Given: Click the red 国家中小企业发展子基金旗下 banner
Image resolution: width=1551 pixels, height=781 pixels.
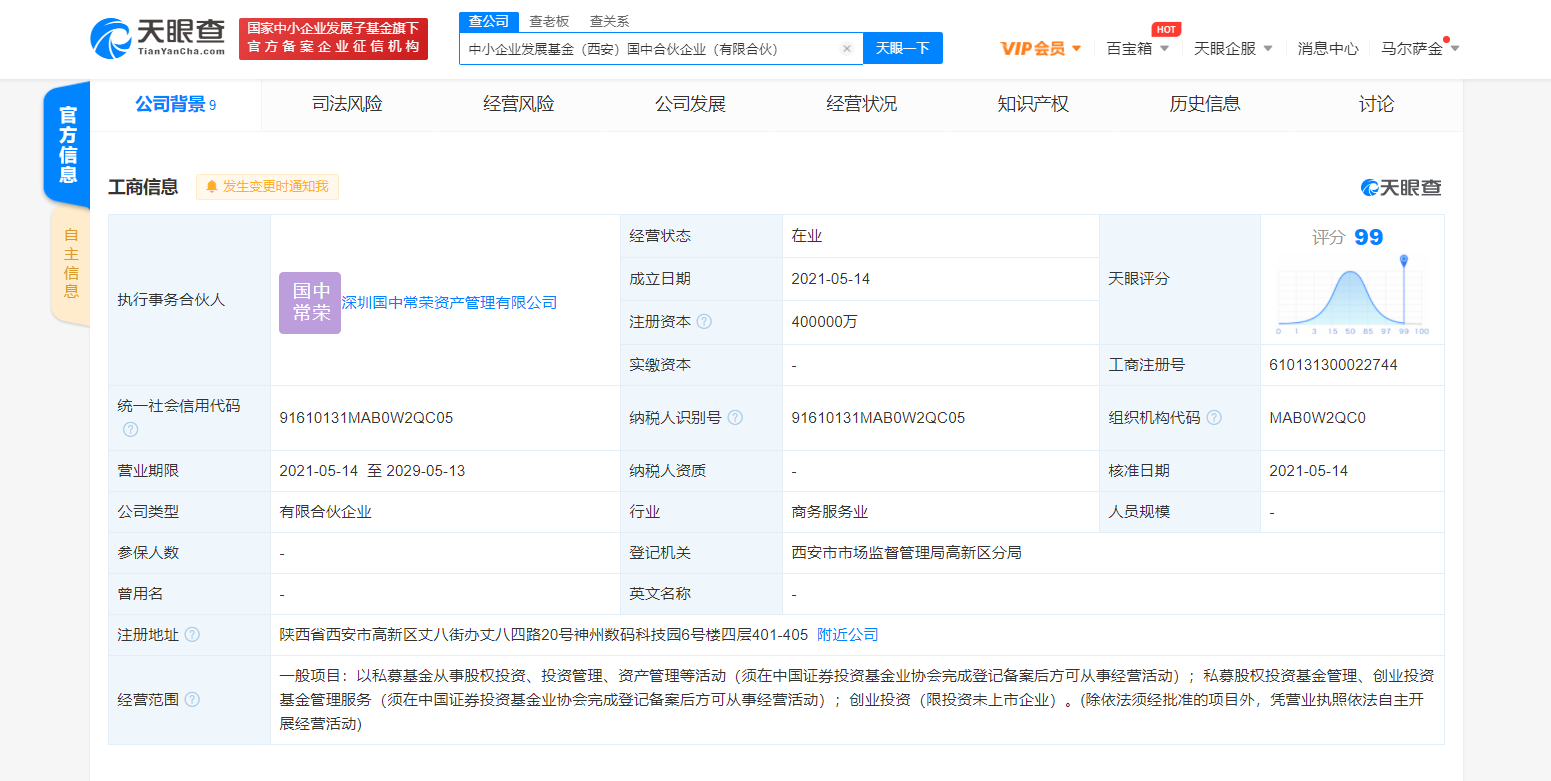Looking at the screenshot, I should [333, 38].
